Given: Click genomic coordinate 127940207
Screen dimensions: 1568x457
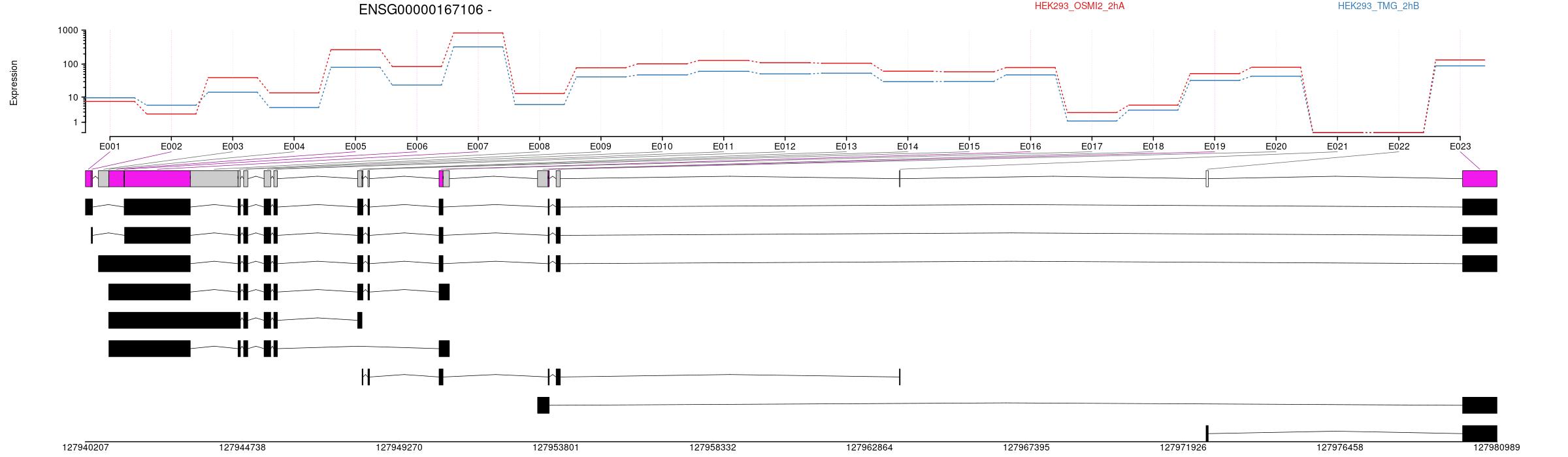Looking at the screenshot, I should click(86, 448).
